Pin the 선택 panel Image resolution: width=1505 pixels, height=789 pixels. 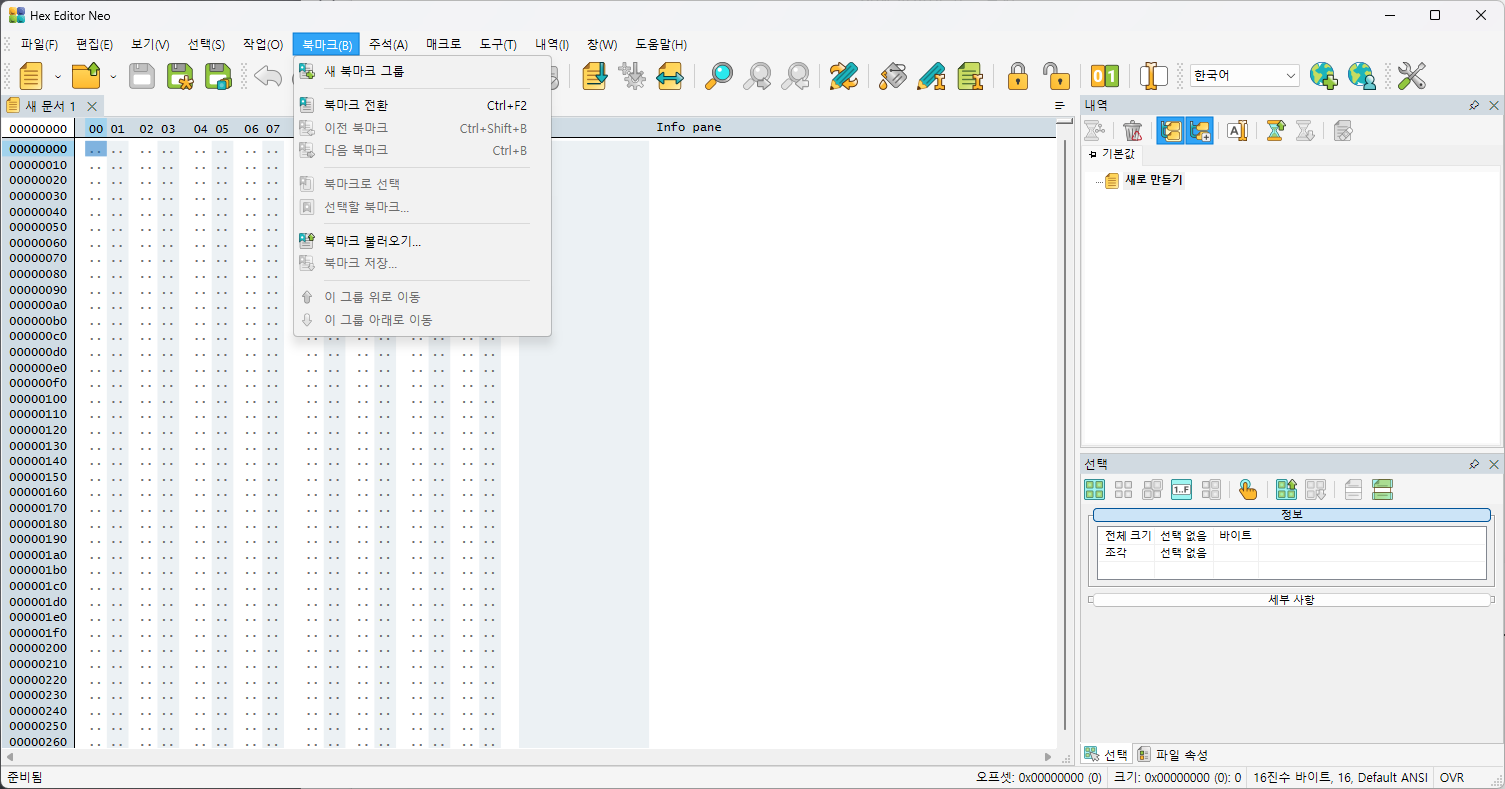(1474, 464)
